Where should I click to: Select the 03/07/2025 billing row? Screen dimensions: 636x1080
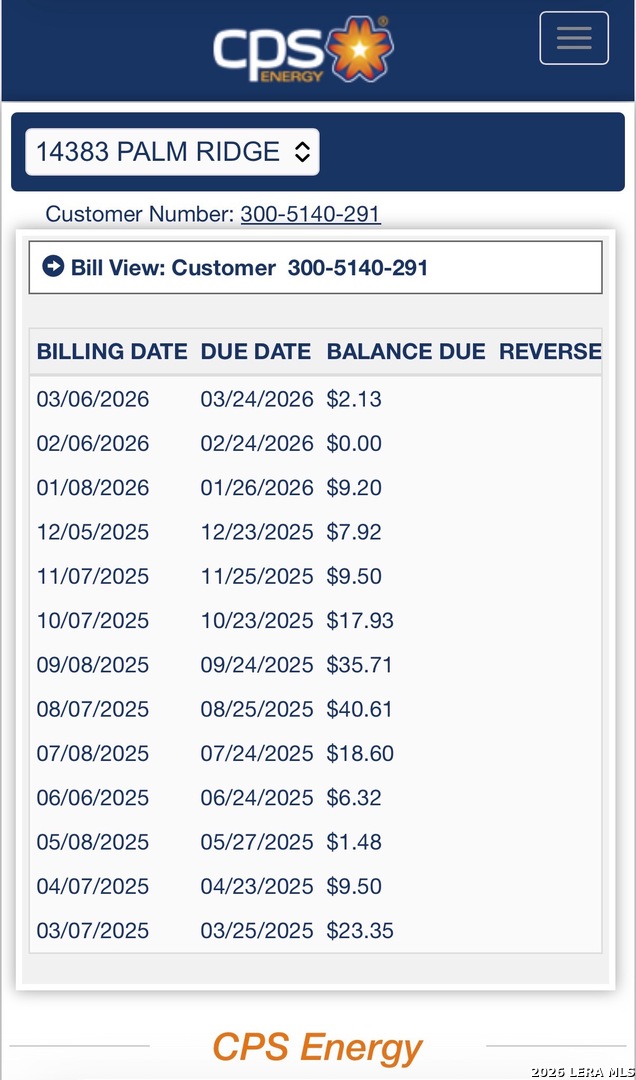[x=93, y=931]
